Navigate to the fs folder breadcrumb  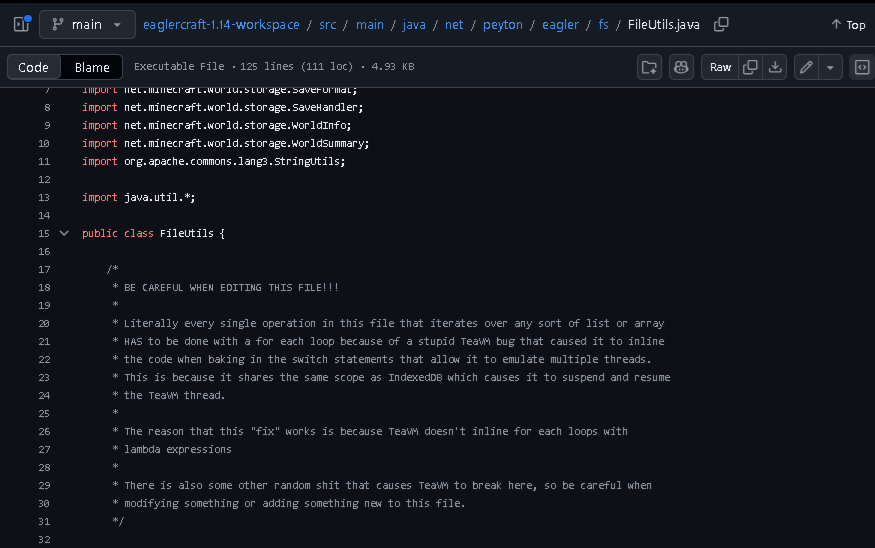[x=603, y=25]
